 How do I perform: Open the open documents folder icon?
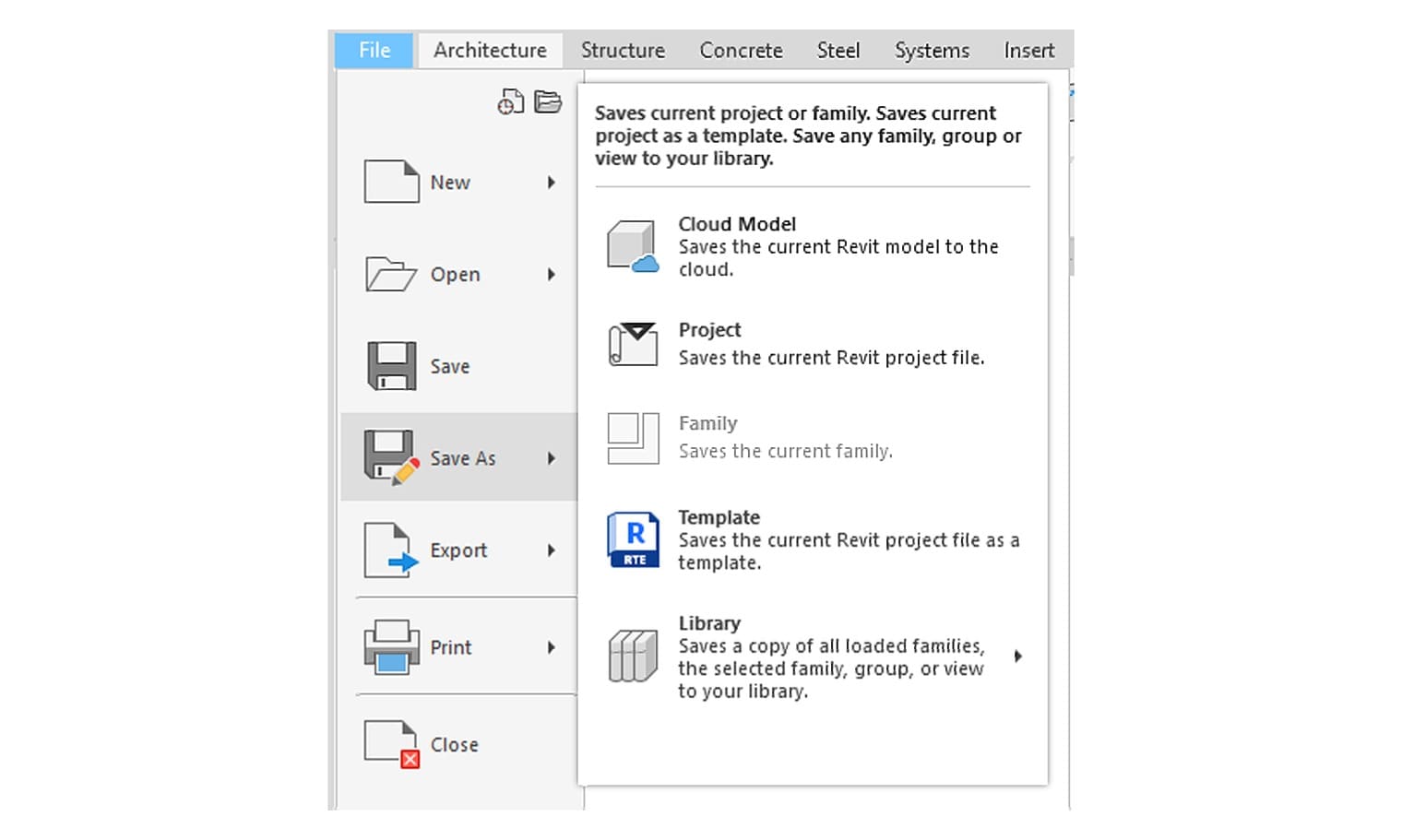point(548,101)
